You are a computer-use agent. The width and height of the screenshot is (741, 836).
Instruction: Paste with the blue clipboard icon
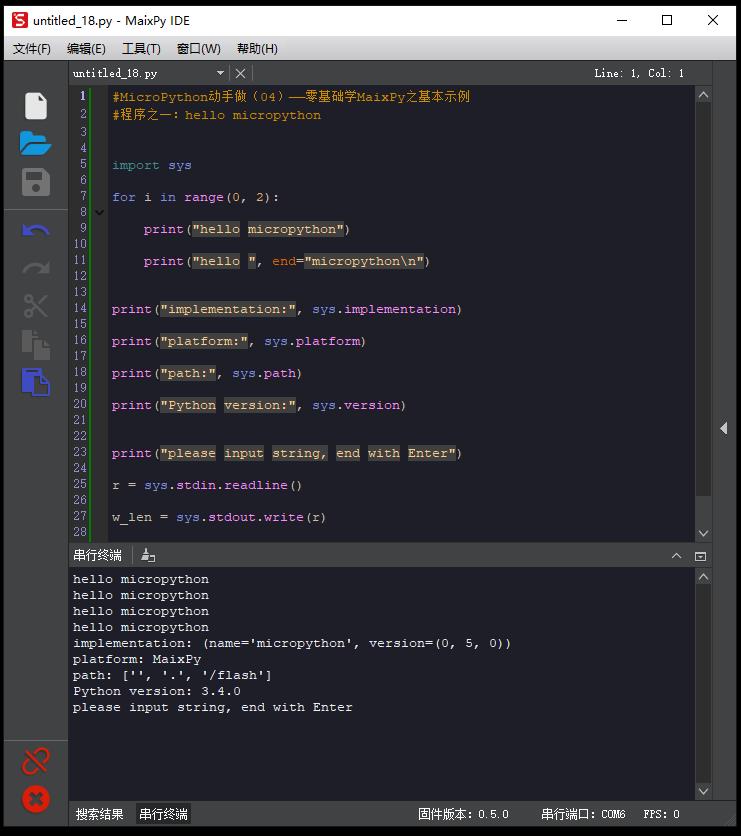[x=36, y=382]
